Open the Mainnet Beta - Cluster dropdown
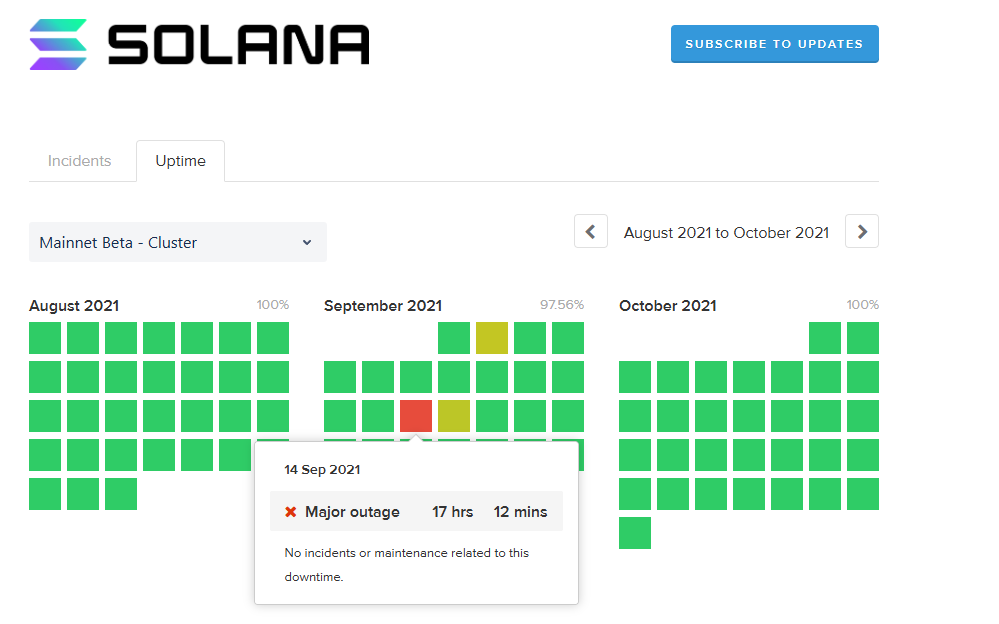Image resolution: width=999 pixels, height=624 pixels. (x=177, y=242)
